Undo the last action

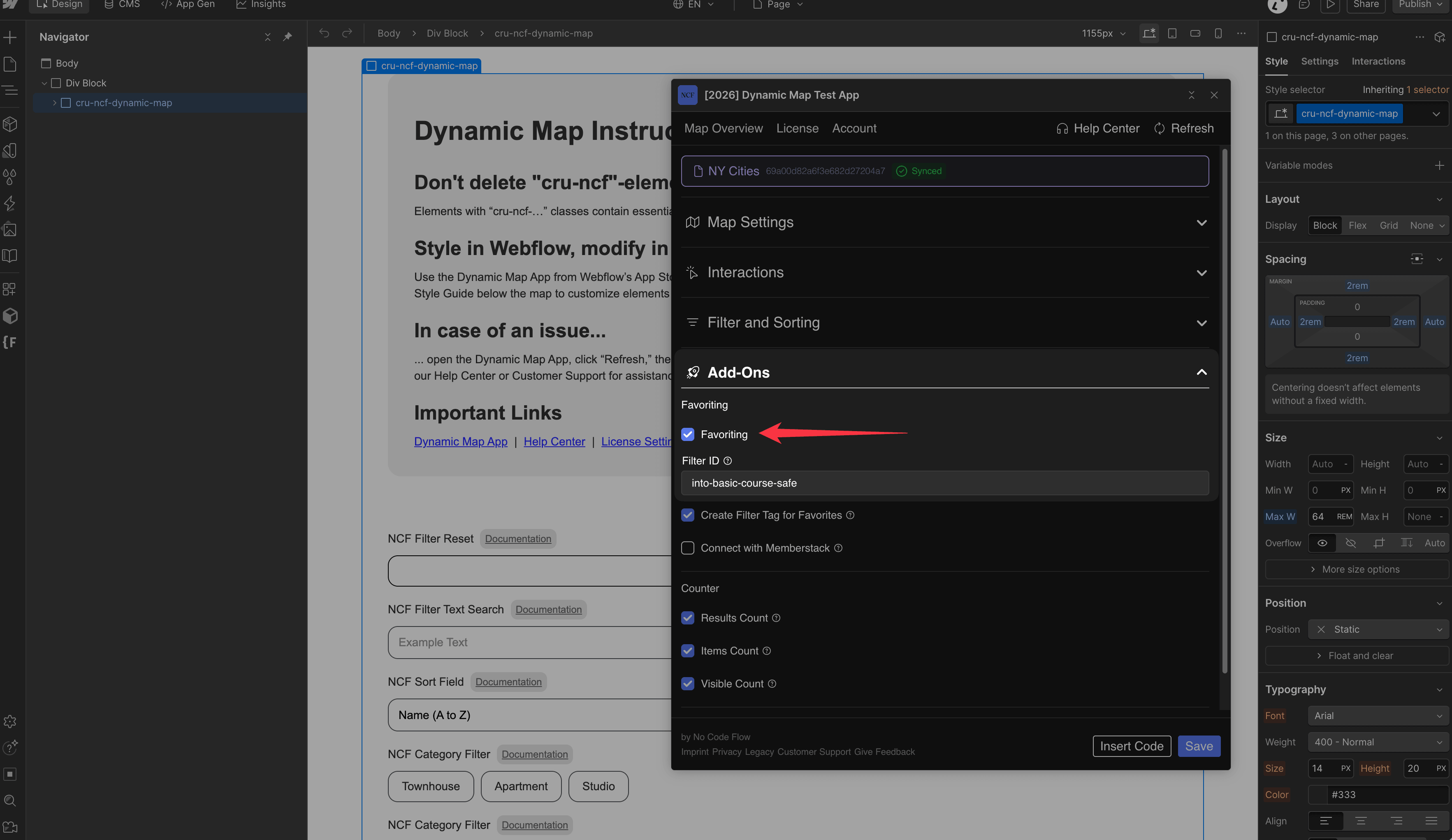(325, 33)
